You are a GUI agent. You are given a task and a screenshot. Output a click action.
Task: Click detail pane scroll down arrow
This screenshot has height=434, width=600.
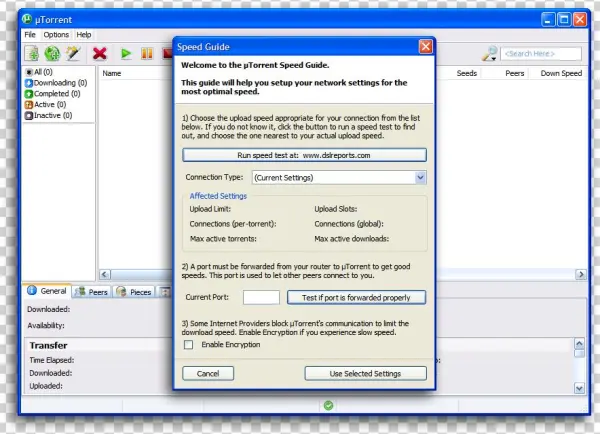click(x=579, y=388)
